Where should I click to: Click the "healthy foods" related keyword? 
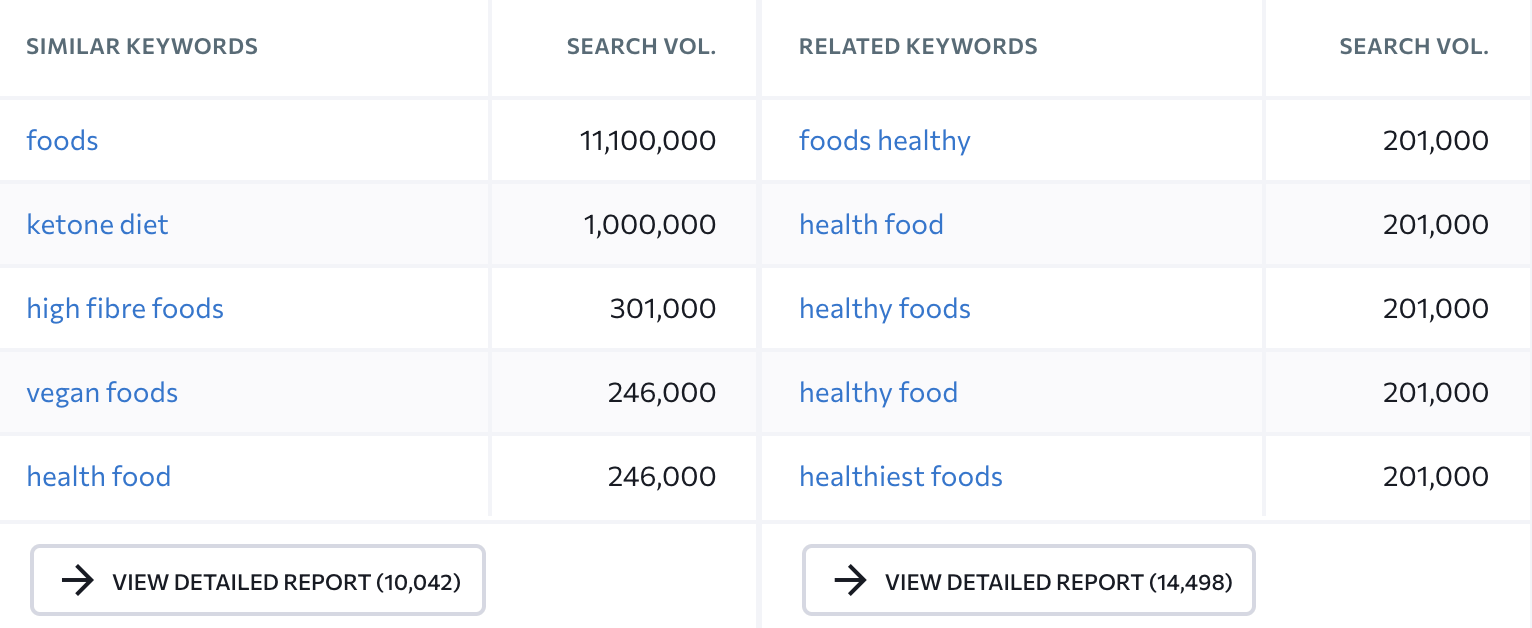pos(884,308)
